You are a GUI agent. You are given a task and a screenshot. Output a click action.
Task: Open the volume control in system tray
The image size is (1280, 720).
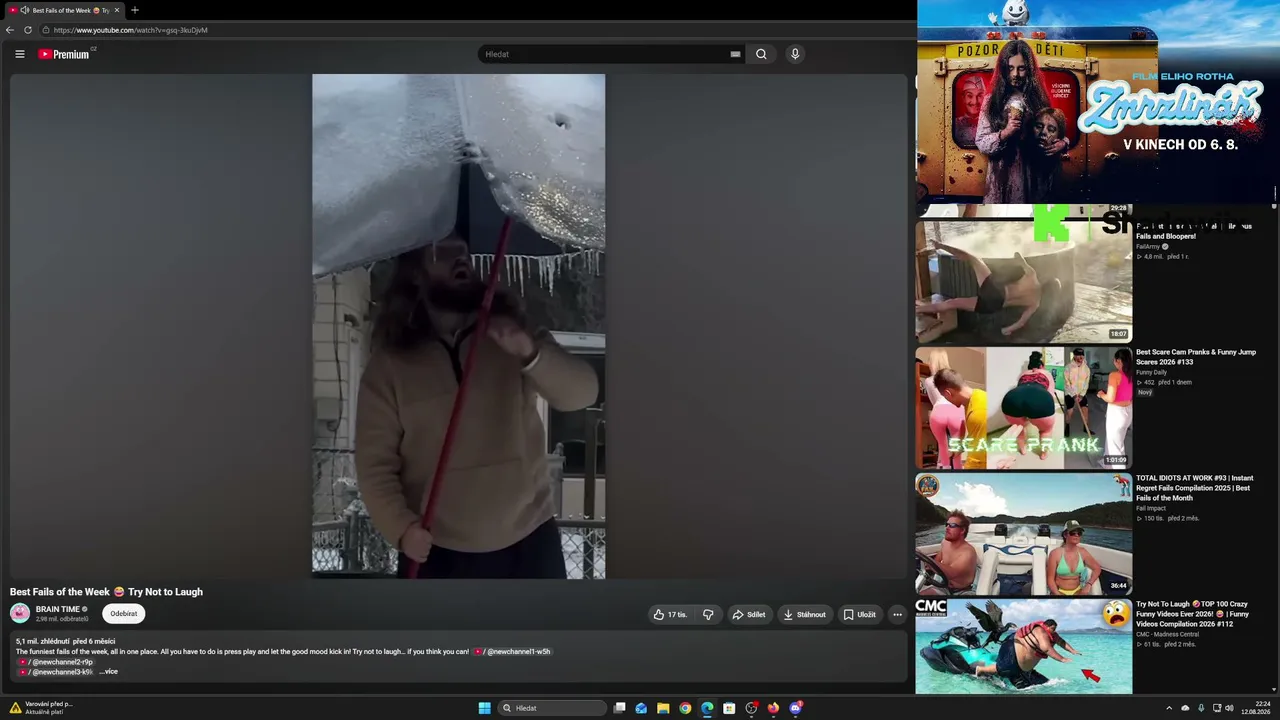pyautogui.click(x=1229, y=708)
